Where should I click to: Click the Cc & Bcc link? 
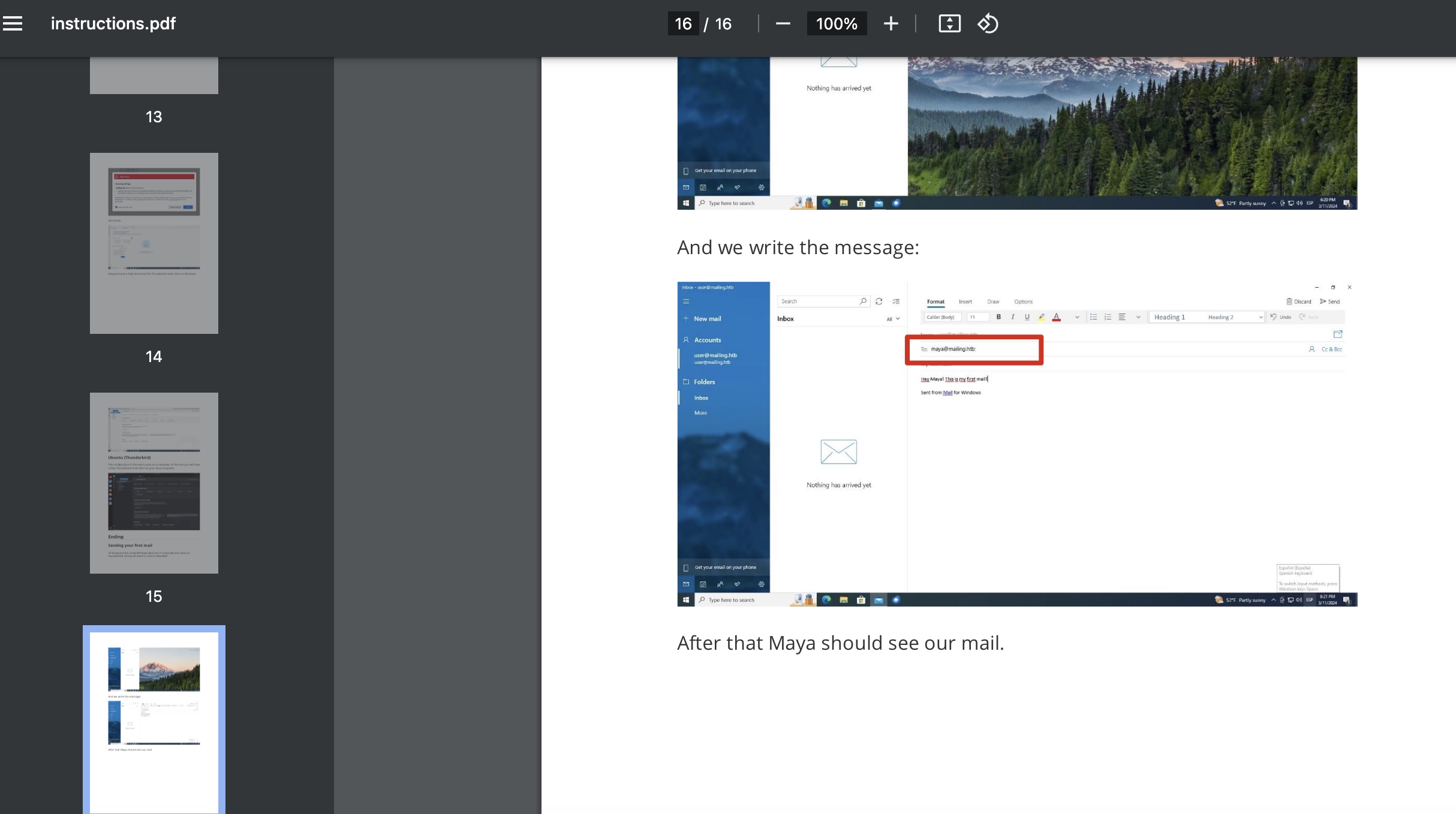1331,349
